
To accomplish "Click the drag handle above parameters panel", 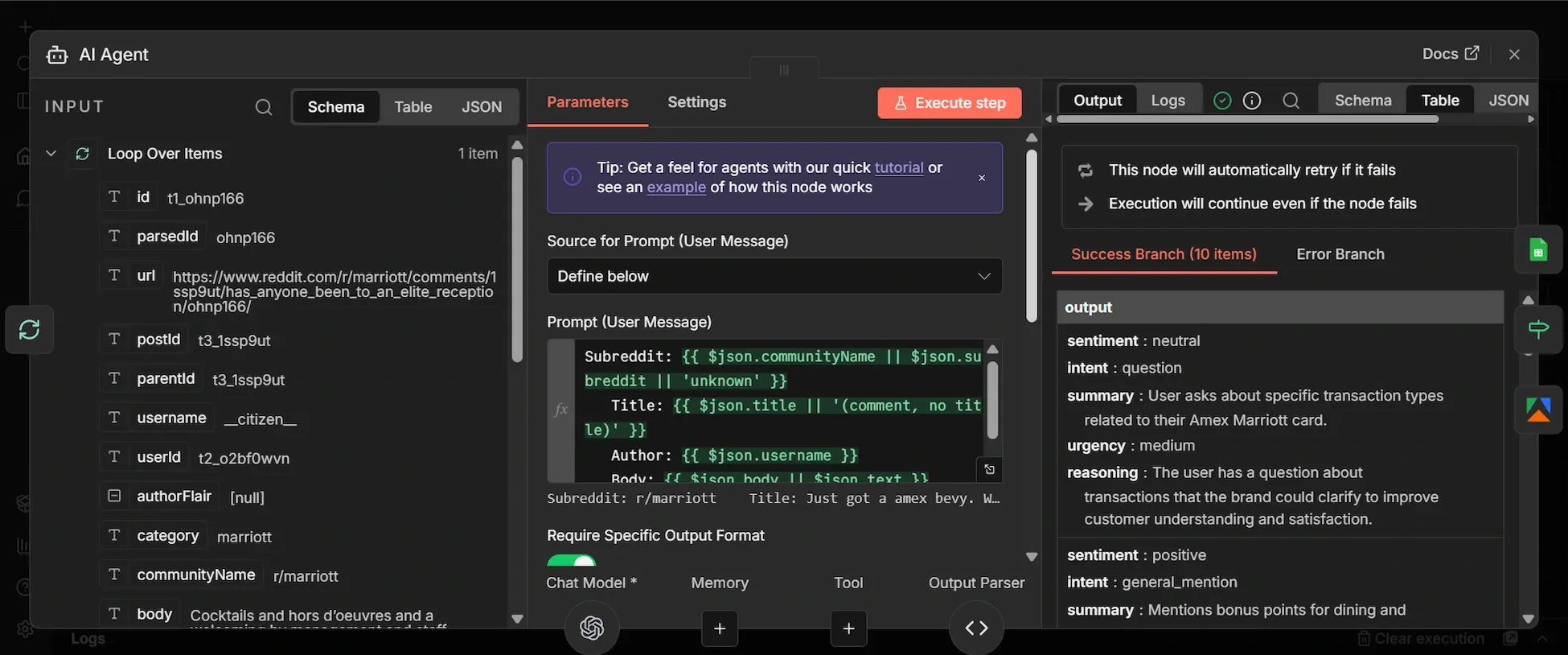I will coord(784,70).
